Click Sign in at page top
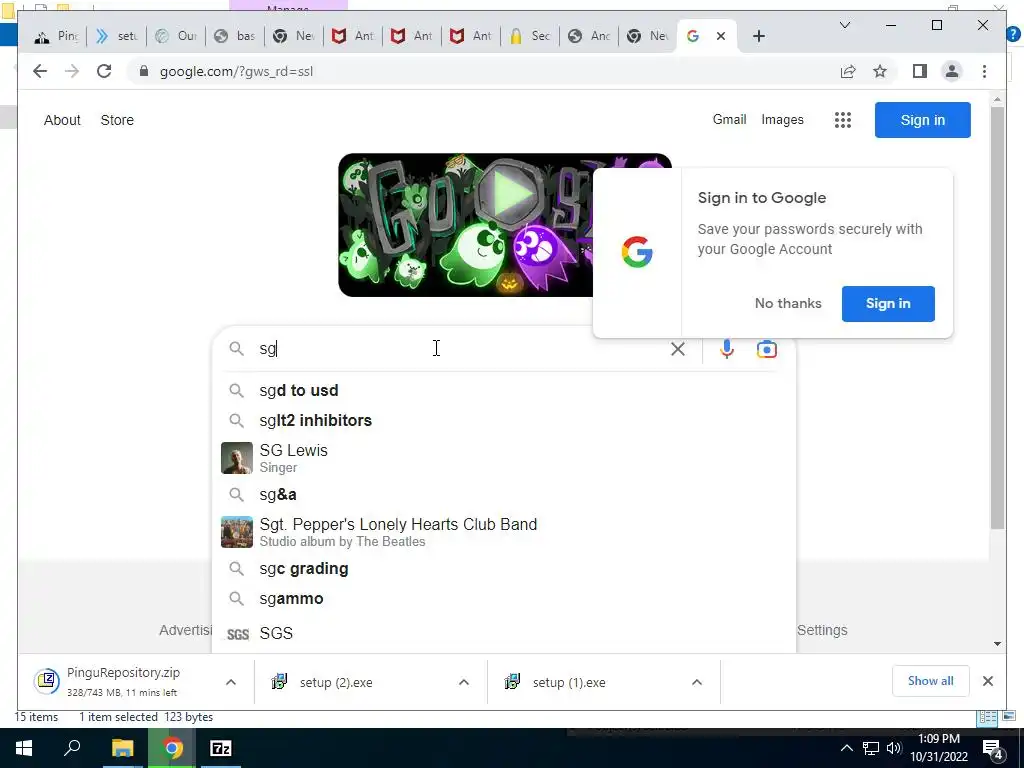 pos(922,120)
